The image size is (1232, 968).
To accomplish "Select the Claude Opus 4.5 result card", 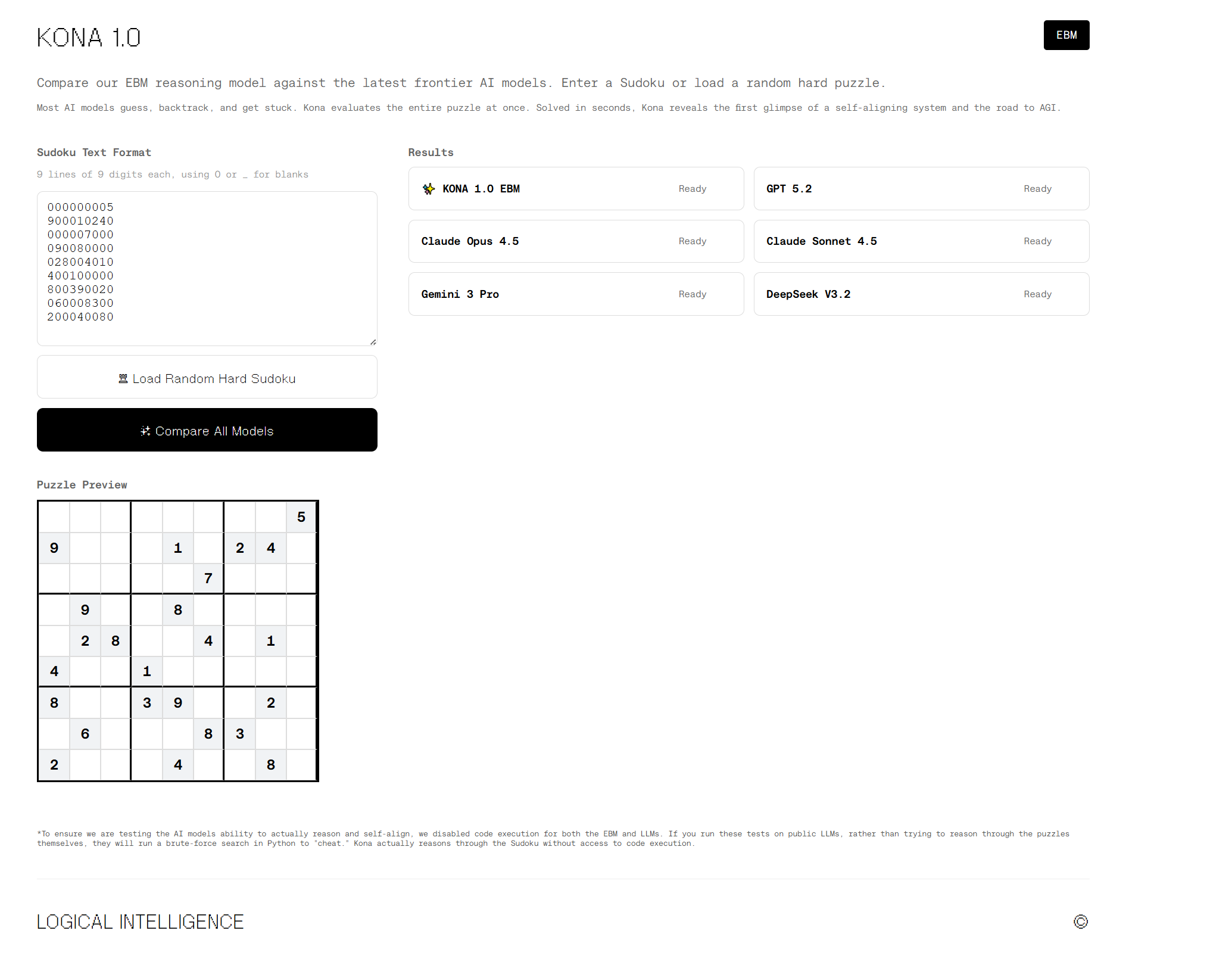I will [575, 241].
